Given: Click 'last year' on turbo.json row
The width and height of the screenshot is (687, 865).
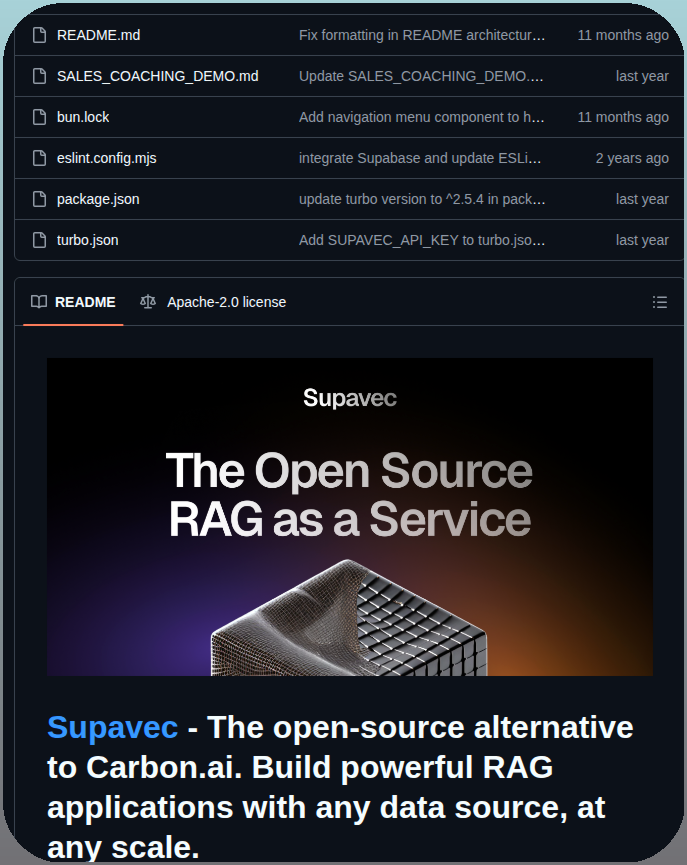Looking at the screenshot, I should pyautogui.click(x=642, y=240).
